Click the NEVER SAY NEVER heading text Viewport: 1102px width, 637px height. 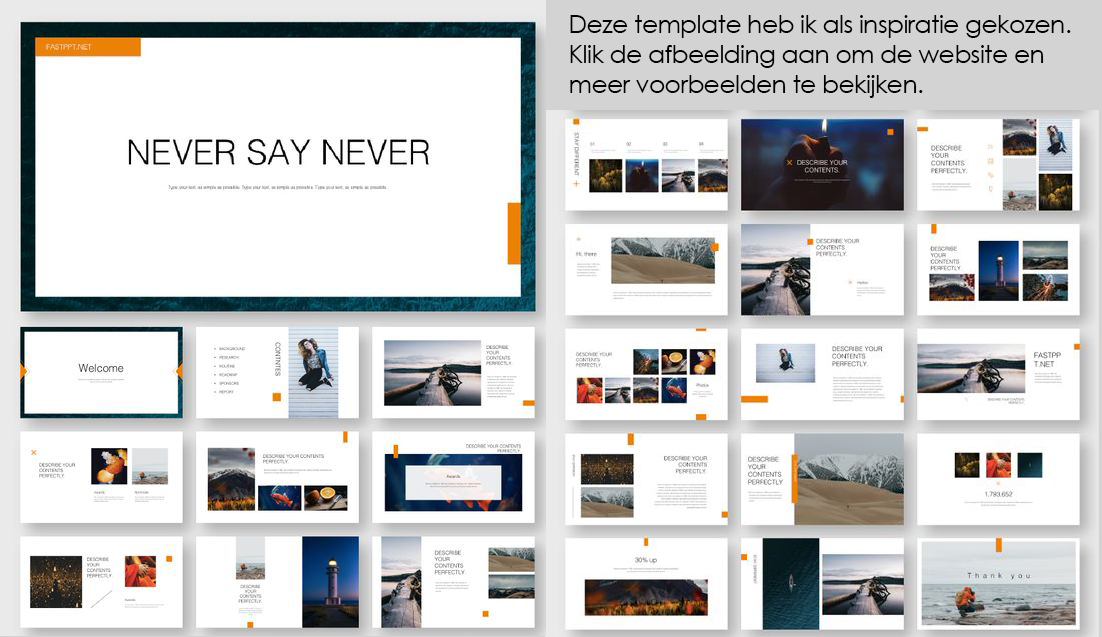[x=278, y=153]
